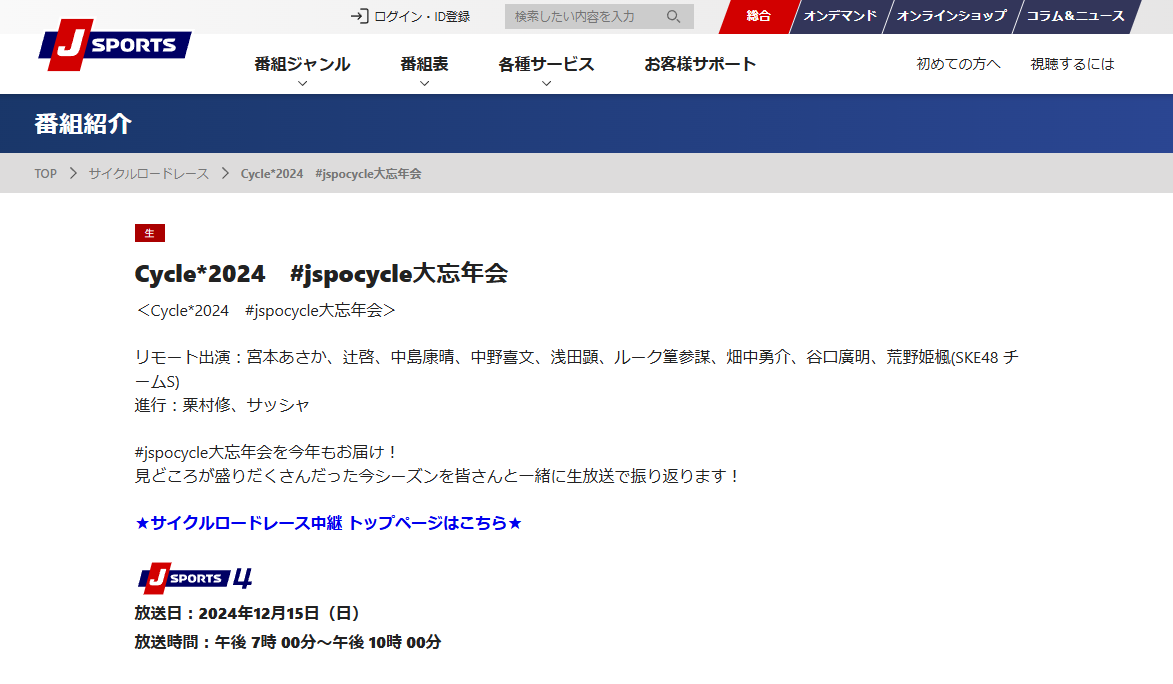Screen dimensions: 1173x684
Task: Open the オンラインショップ tab
Action: point(951,16)
